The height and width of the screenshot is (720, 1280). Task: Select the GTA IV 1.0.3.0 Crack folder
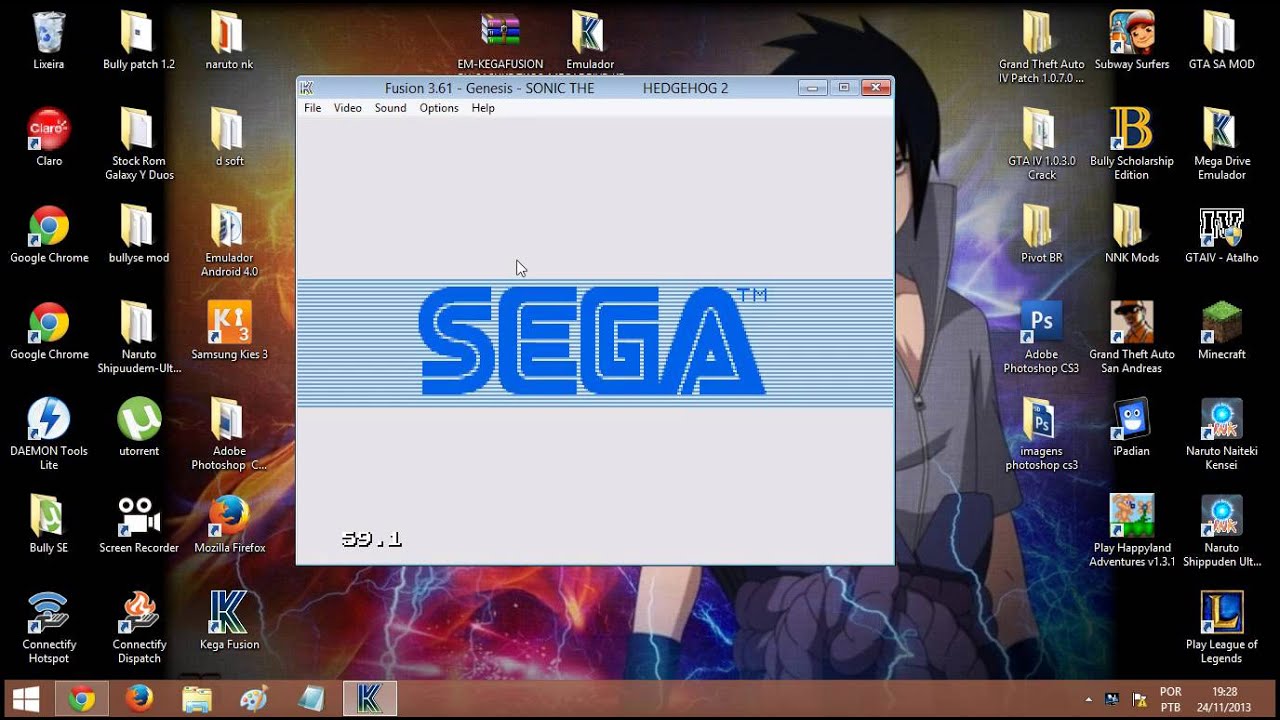pos(1041,144)
